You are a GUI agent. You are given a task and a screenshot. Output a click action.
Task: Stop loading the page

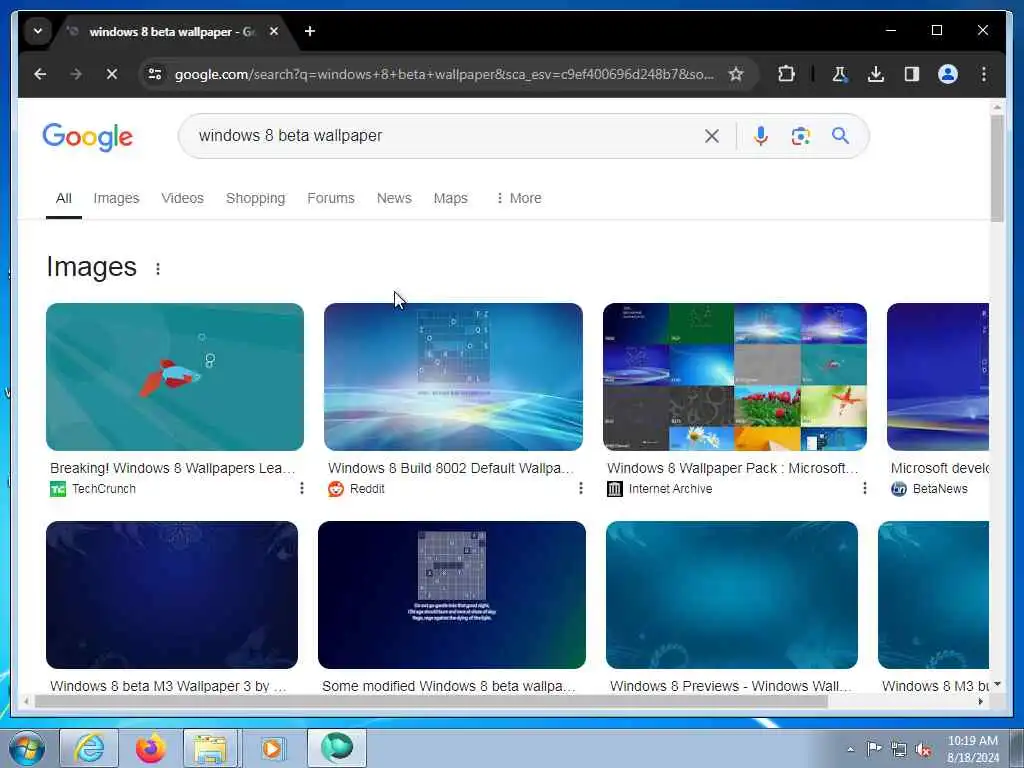112,74
